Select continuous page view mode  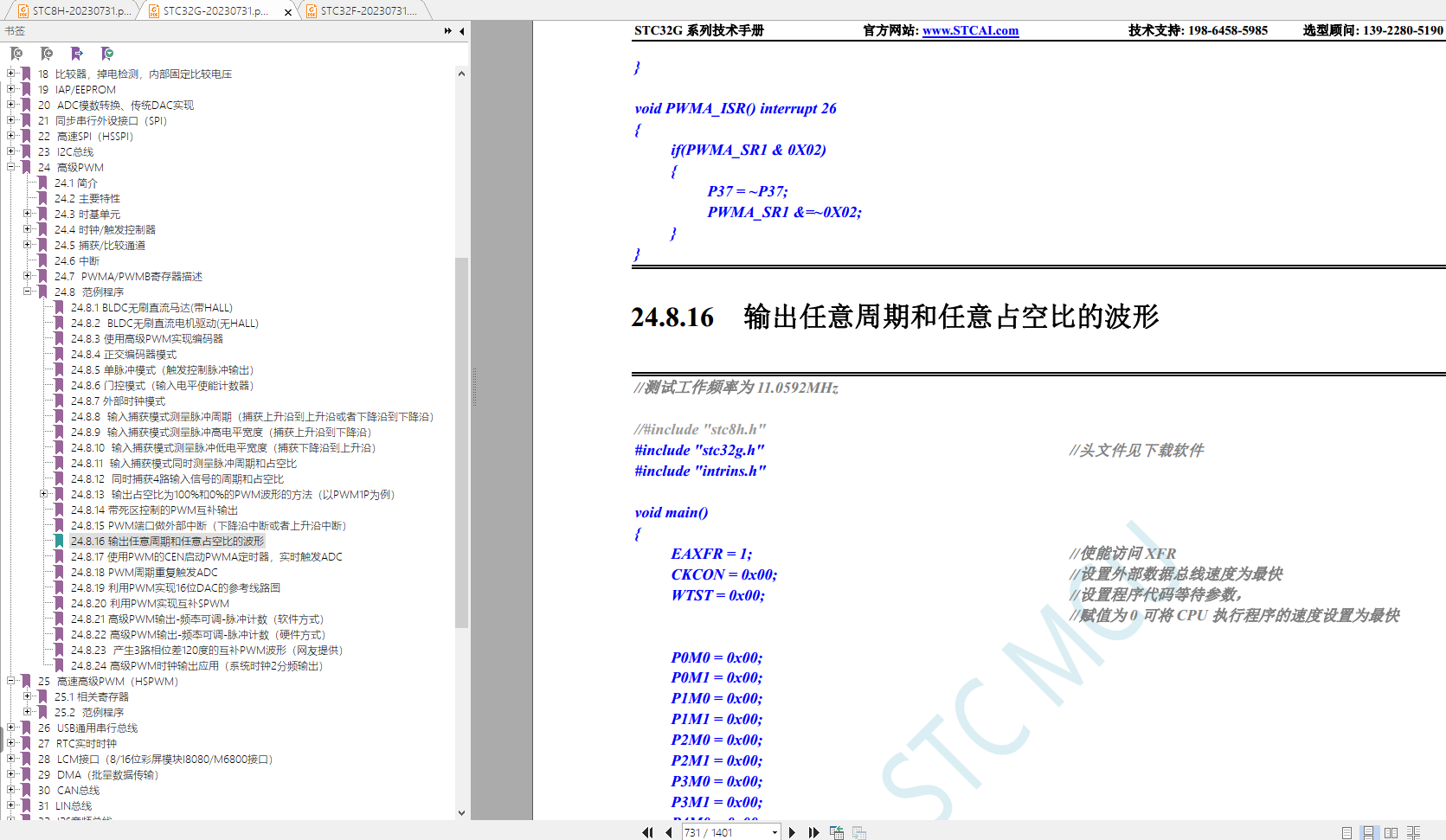point(1368,832)
